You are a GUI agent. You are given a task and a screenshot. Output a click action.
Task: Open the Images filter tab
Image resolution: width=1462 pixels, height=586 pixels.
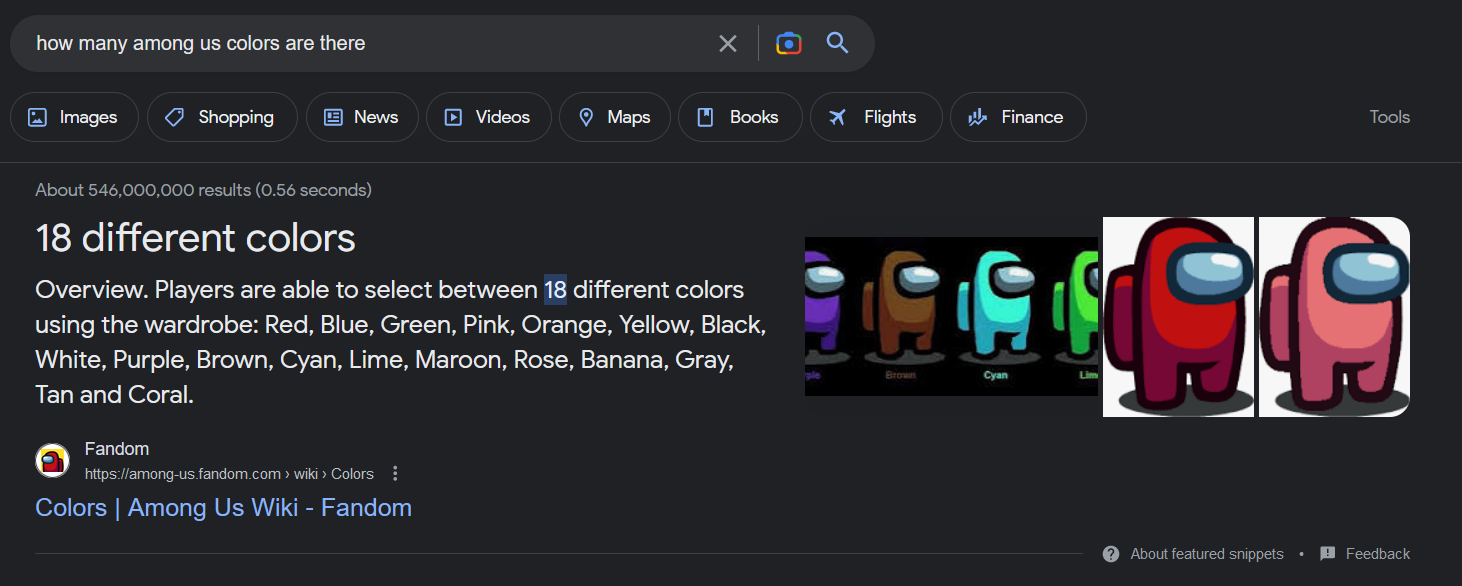point(74,117)
